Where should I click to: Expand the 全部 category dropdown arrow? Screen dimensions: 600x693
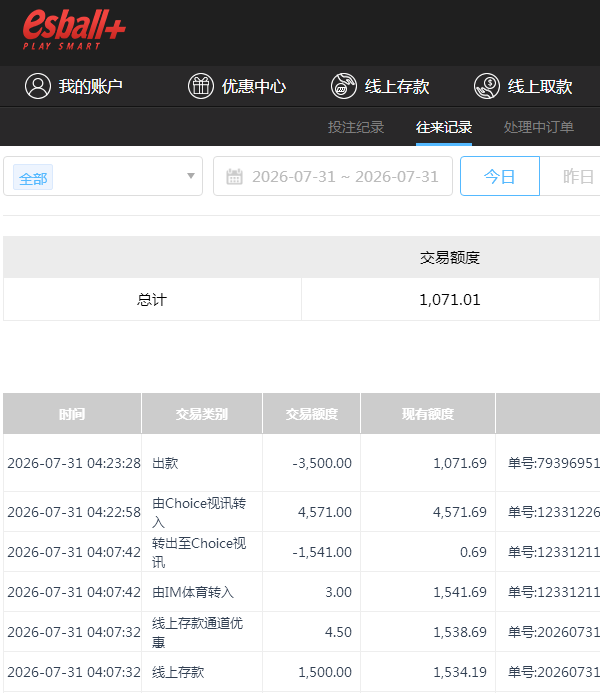click(x=191, y=176)
